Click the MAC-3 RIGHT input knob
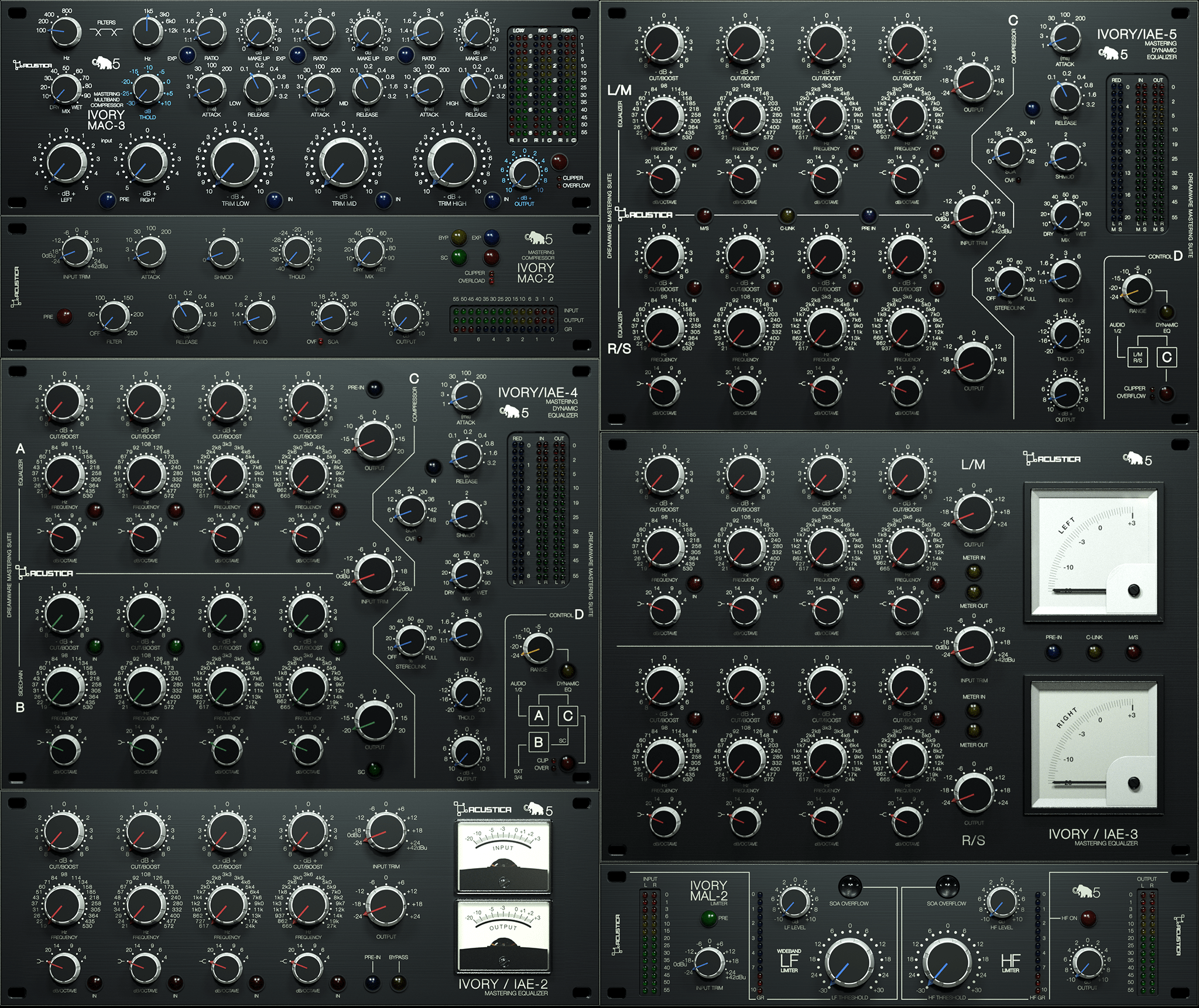Image resolution: width=1199 pixels, height=1008 pixels. (x=148, y=163)
